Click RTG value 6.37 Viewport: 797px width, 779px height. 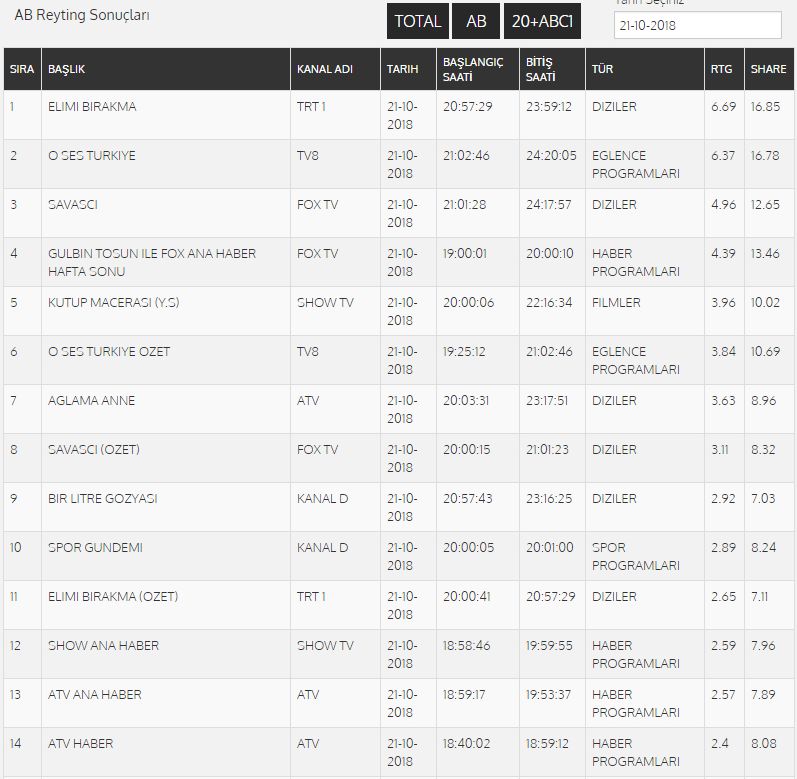(723, 155)
